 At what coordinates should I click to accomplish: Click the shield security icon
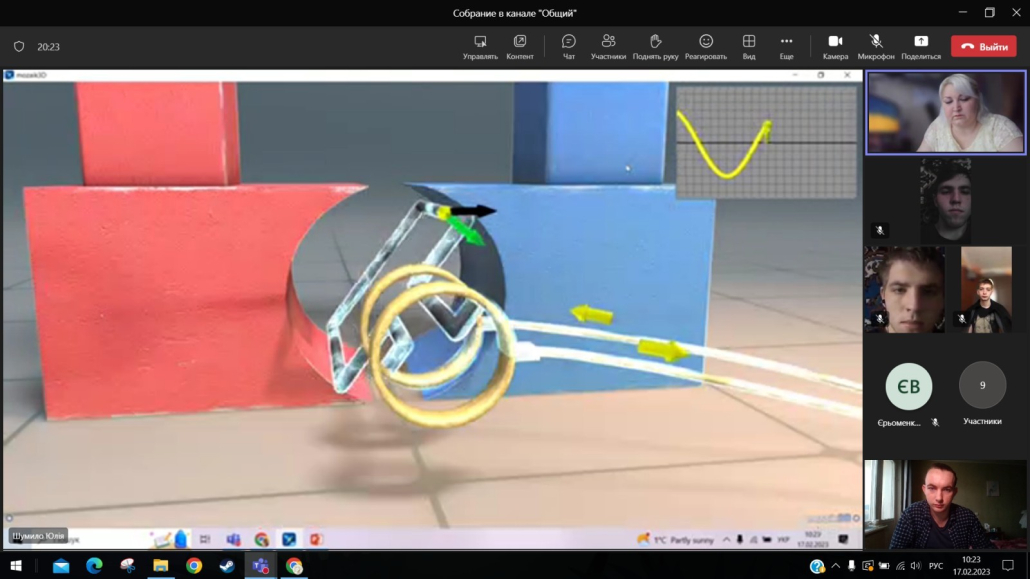[19, 47]
